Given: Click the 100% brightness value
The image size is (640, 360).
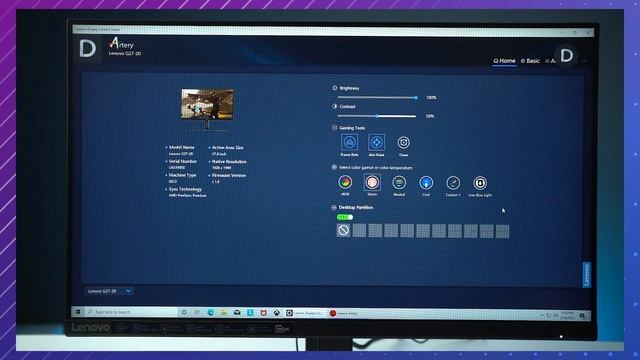Looking at the screenshot, I should point(431,98).
